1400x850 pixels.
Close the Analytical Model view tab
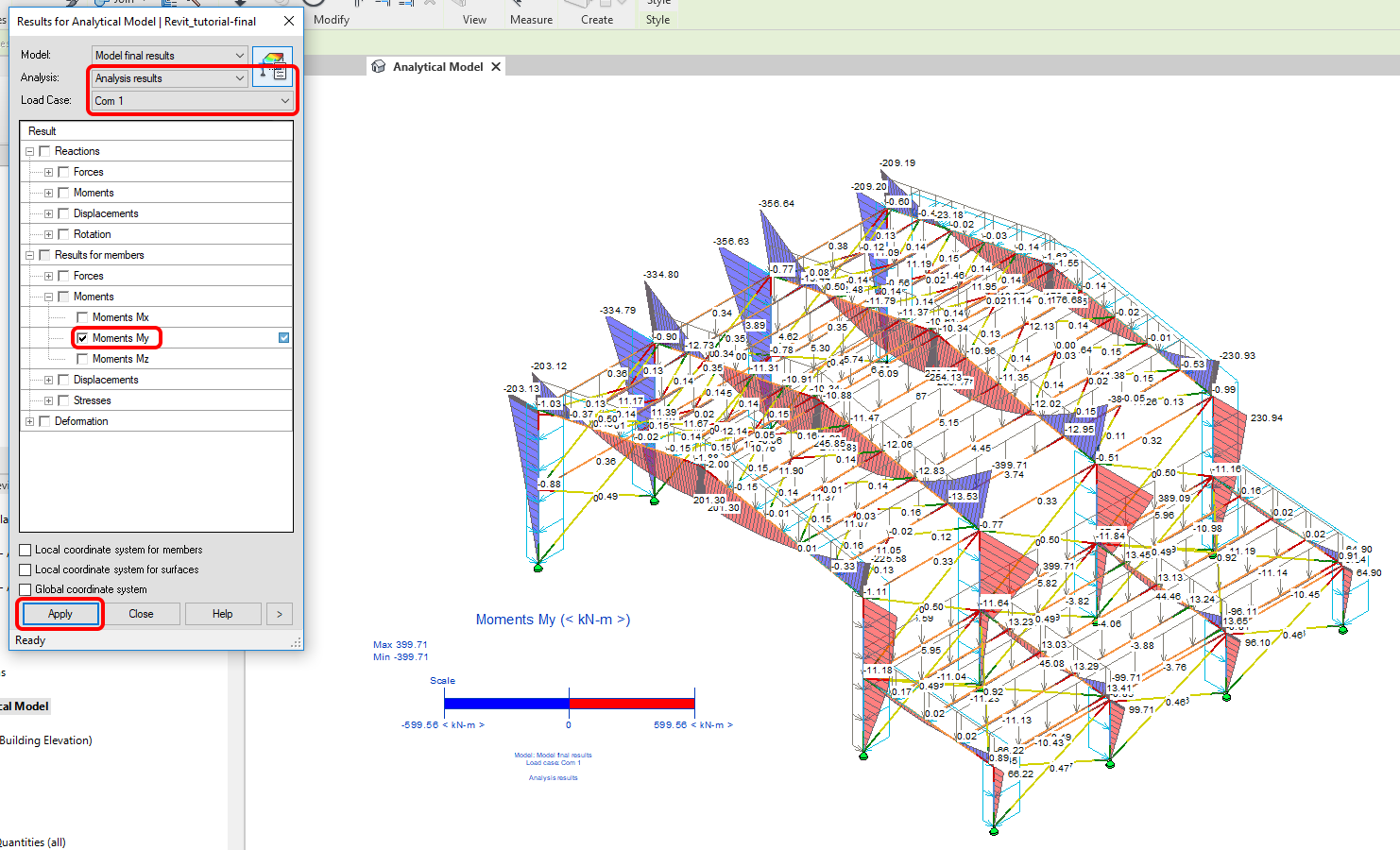(496, 67)
